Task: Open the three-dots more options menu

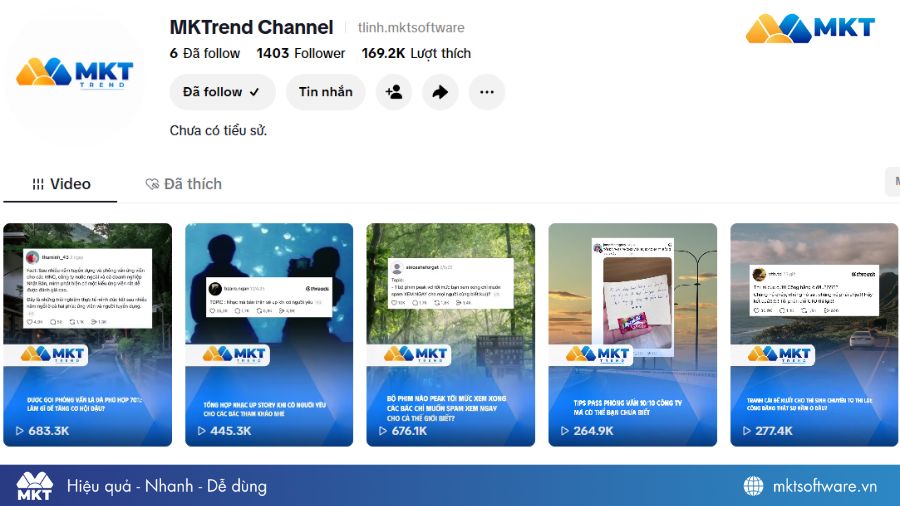Action: pyautogui.click(x=487, y=92)
